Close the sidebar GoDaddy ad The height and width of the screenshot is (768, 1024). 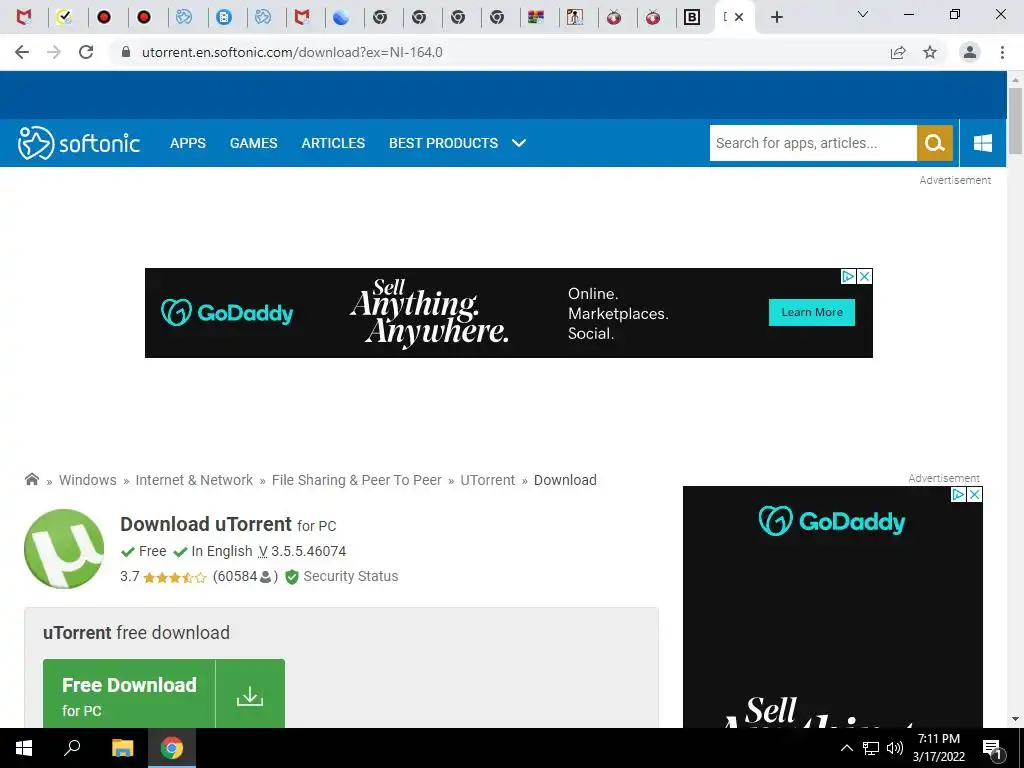[x=974, y=494]
